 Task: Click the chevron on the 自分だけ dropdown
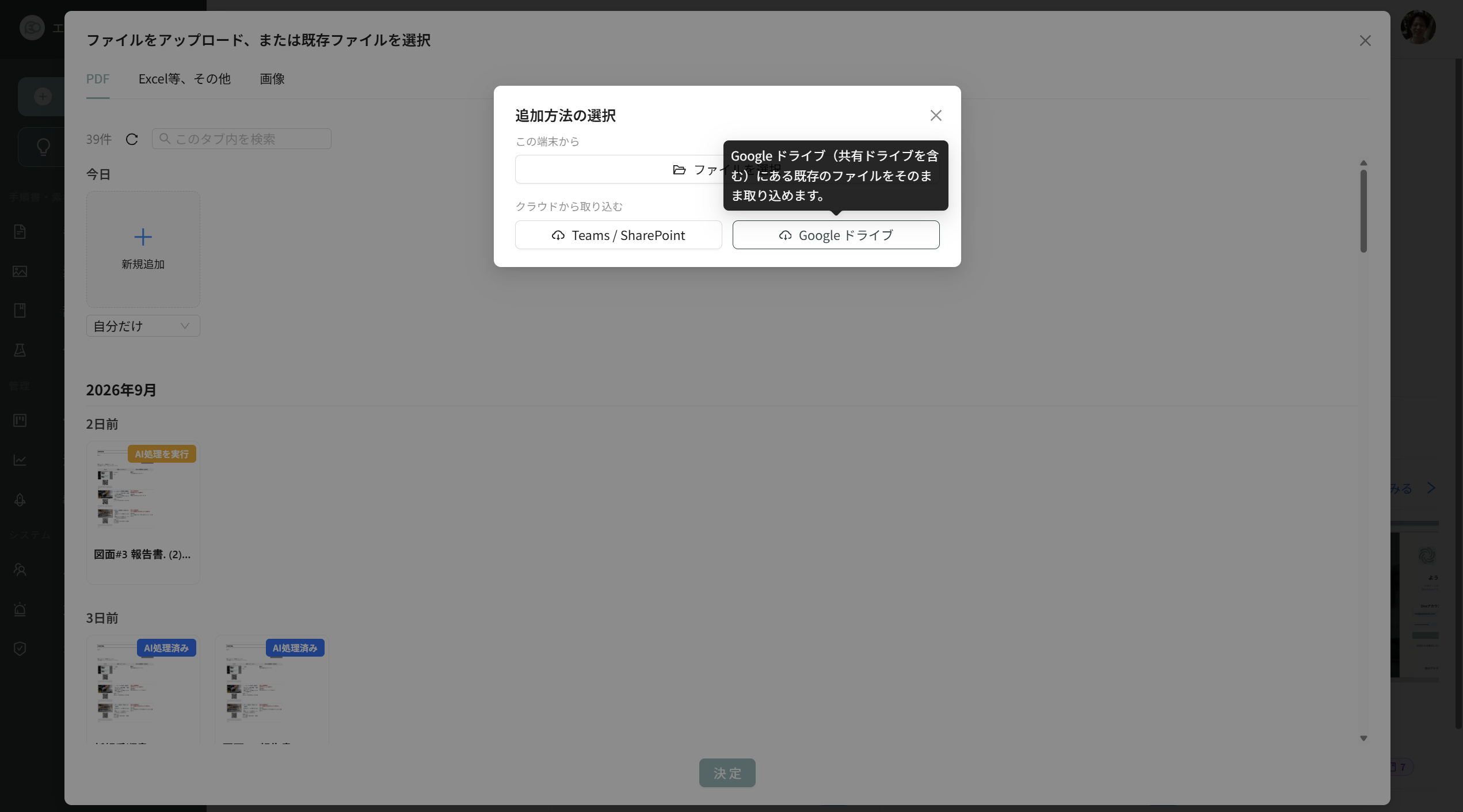pos(185,326)
